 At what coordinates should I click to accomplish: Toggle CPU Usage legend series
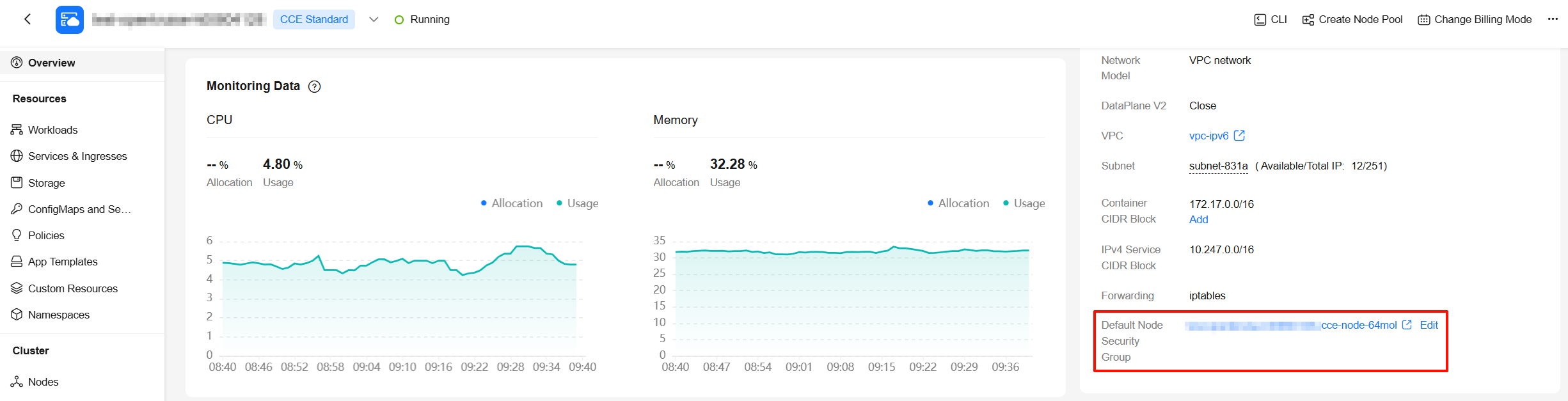(x=577, y=203)
